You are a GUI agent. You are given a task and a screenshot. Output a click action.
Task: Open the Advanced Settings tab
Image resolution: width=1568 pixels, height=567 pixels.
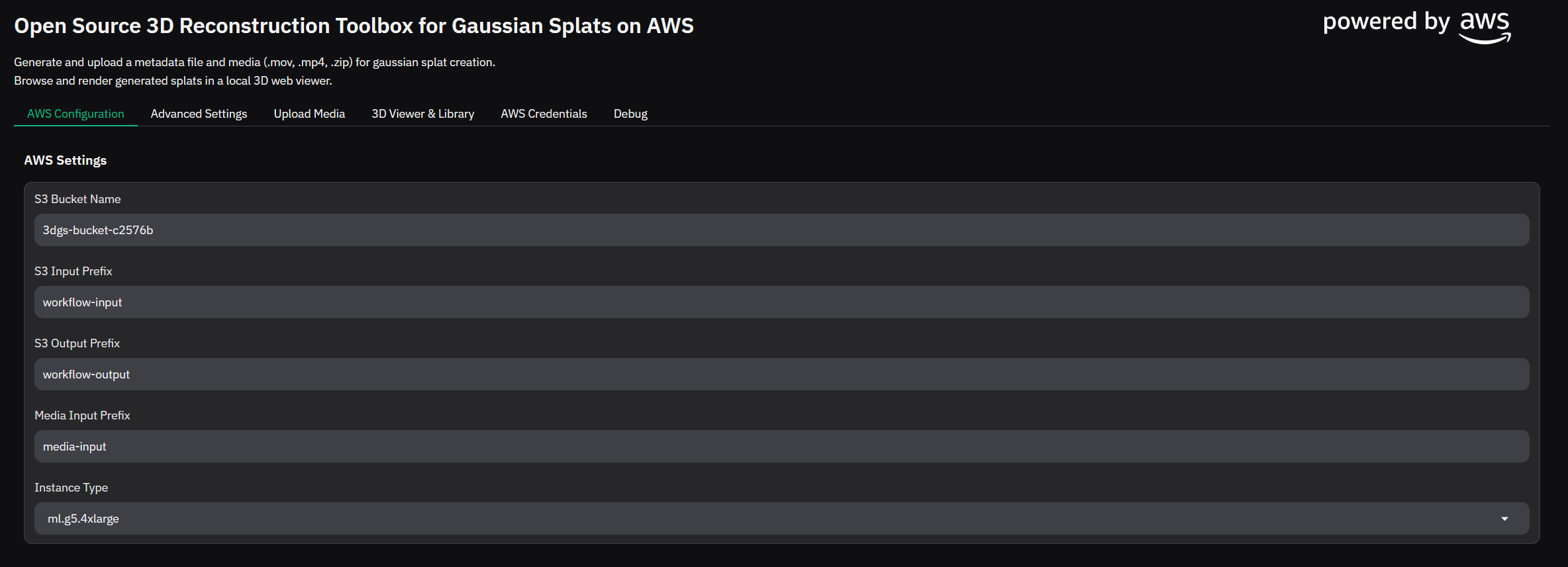click(x=199, y=114)
